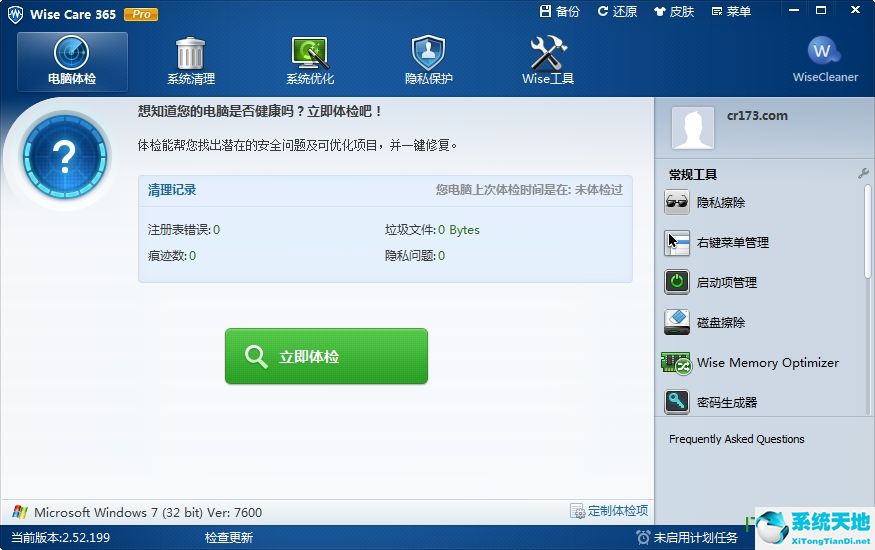Open the 电脑体检 PC checkup tab

pos(72,61)
